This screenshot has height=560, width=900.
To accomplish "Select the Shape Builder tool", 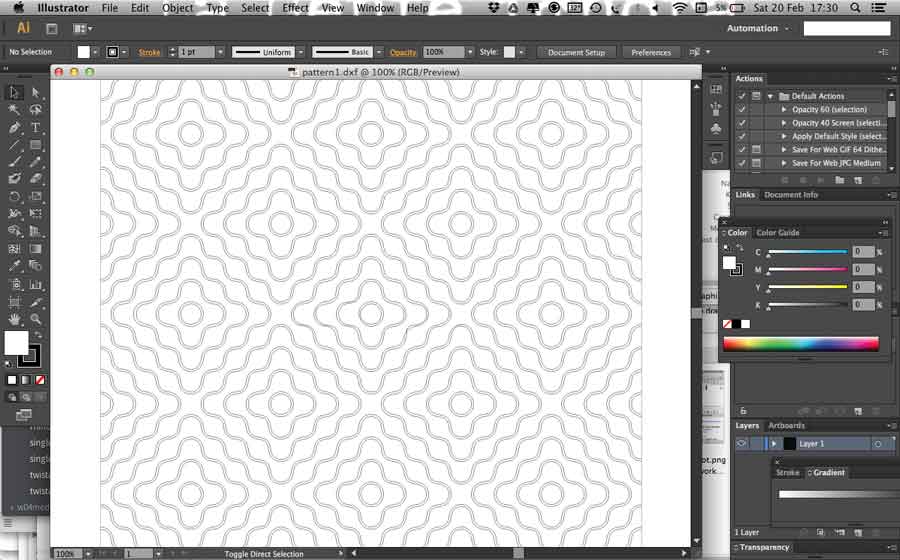I will click(14, 231).
